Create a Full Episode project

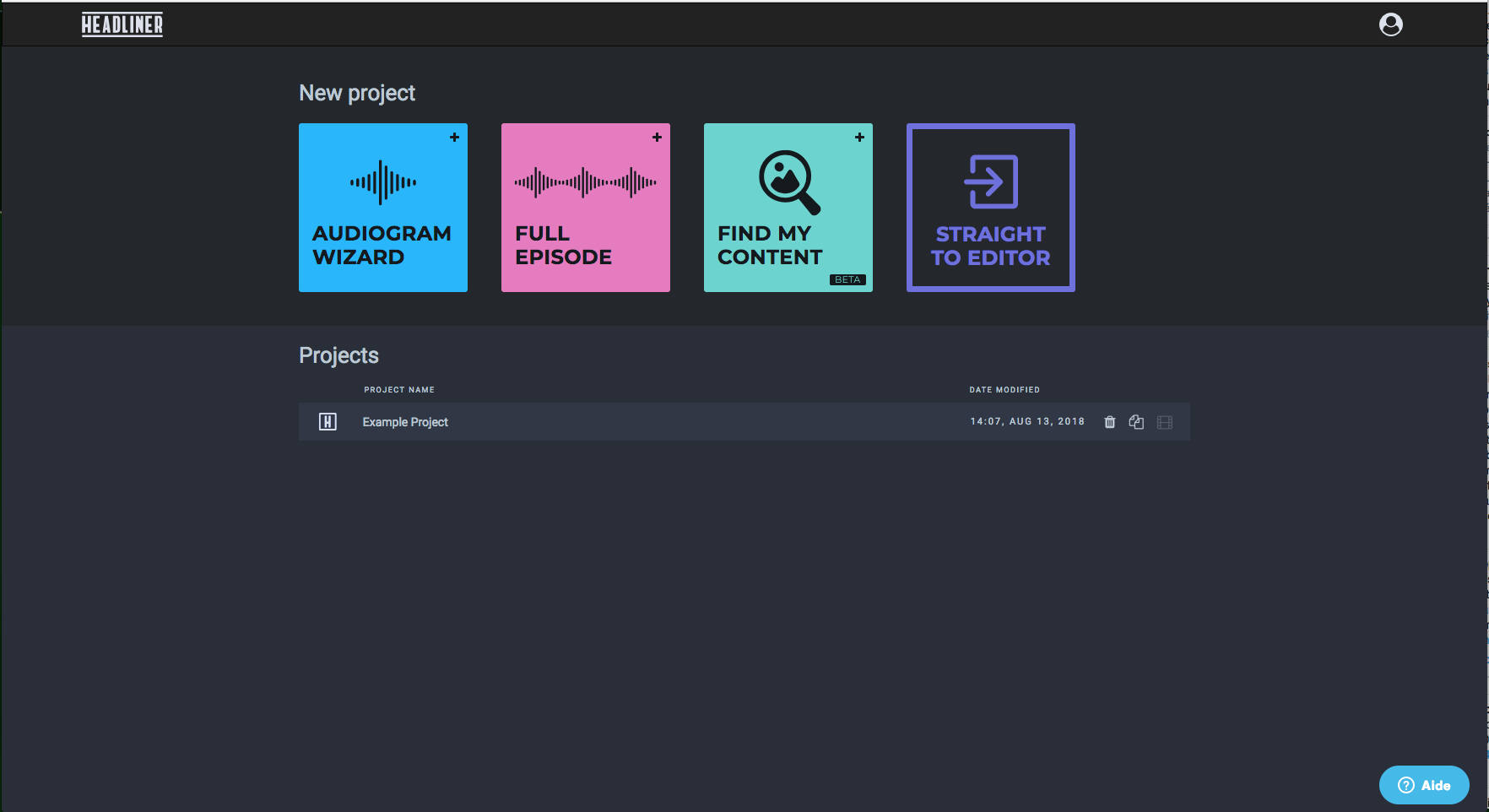pos(586,208)
